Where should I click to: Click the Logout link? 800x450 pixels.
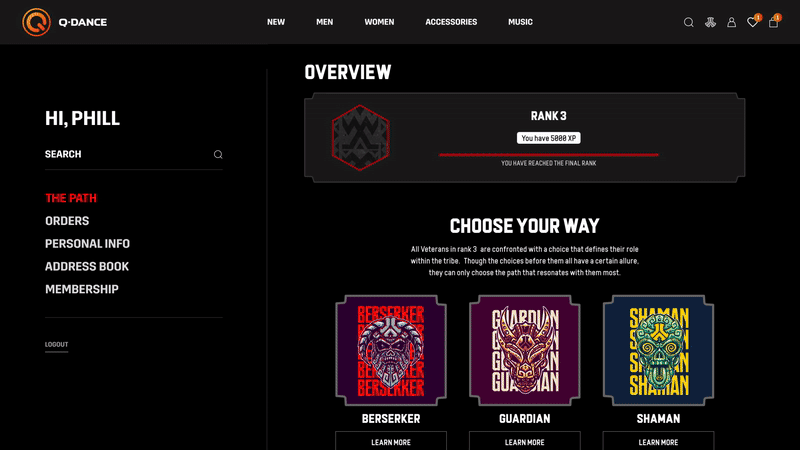56,344
